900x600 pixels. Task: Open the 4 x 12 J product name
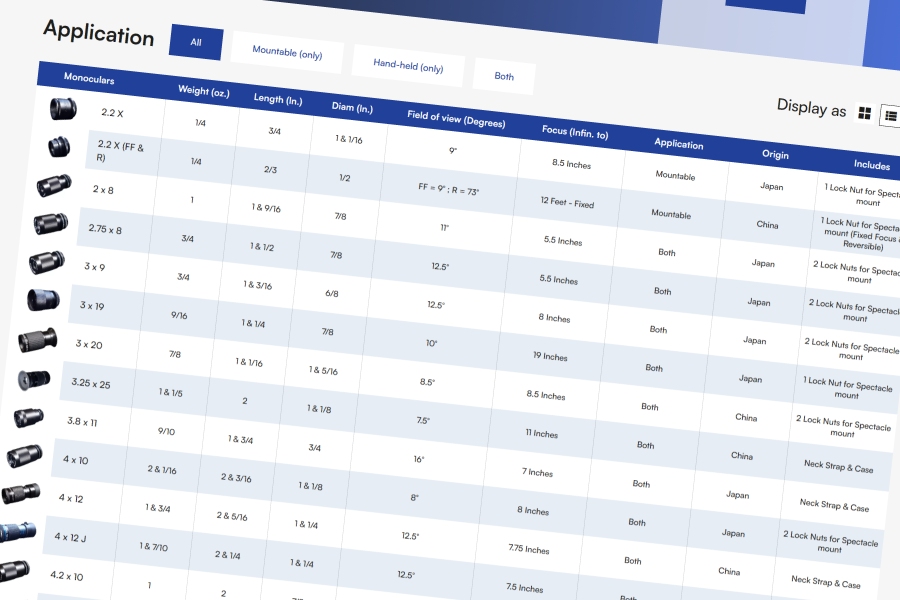(70, 537)
